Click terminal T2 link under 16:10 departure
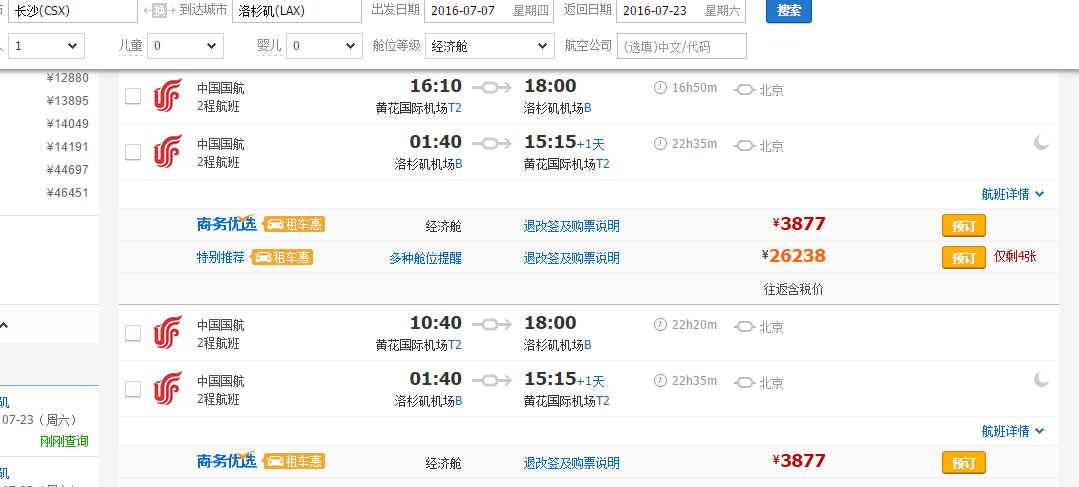 [x=455, y=108]
